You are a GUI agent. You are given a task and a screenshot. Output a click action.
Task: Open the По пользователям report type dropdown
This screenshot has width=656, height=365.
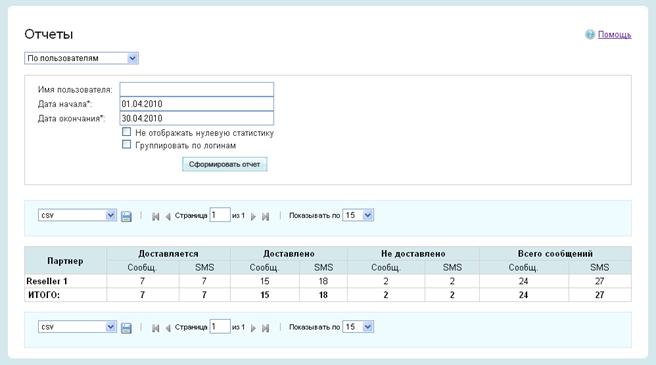point(81,58)
